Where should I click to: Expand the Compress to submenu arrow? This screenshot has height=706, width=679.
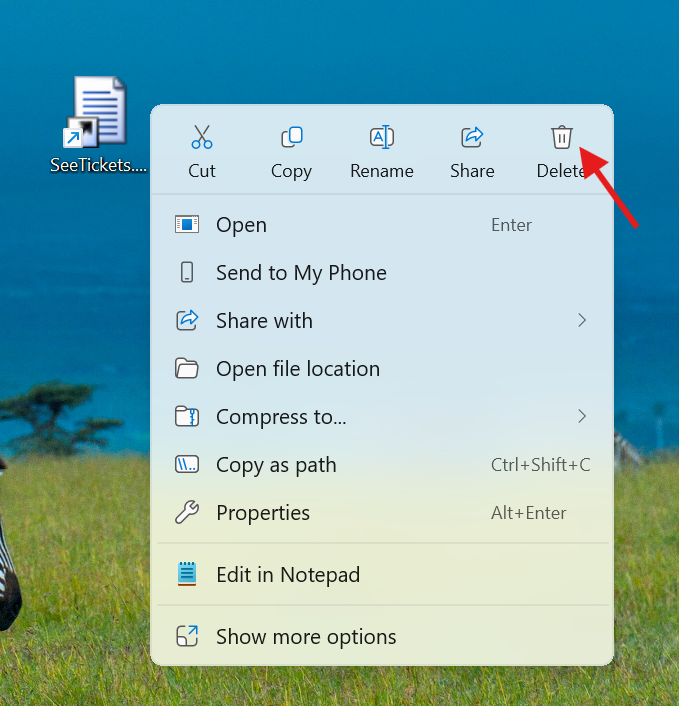[582, 416]
